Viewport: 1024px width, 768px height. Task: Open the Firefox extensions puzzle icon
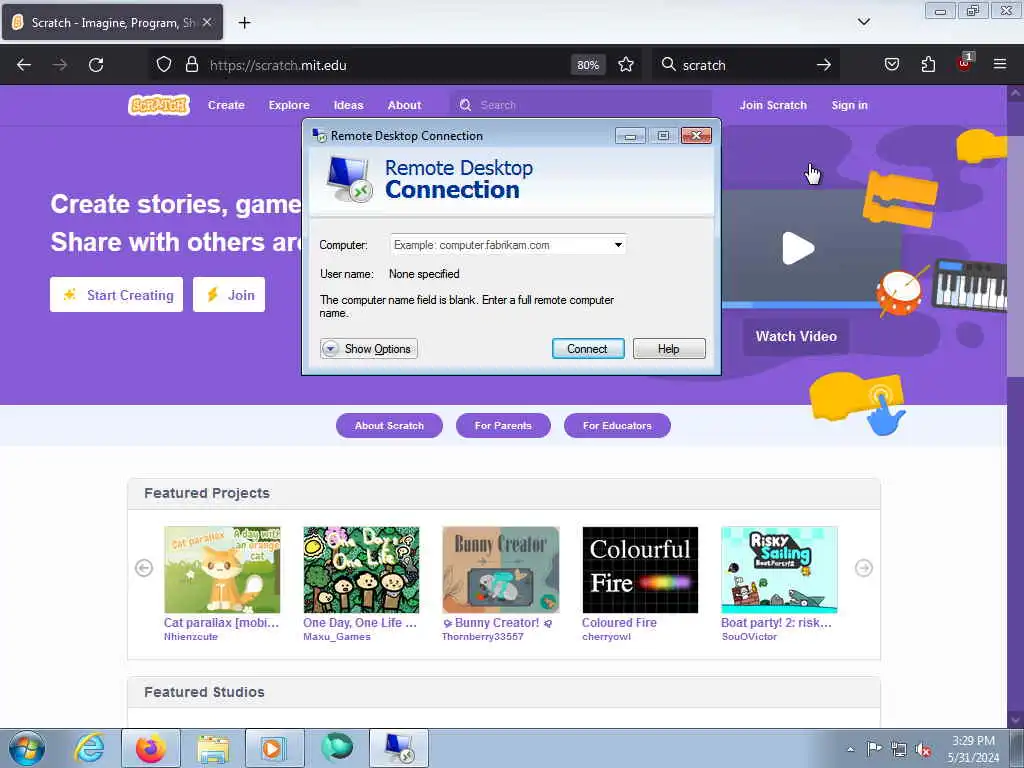tap(928, 65)
